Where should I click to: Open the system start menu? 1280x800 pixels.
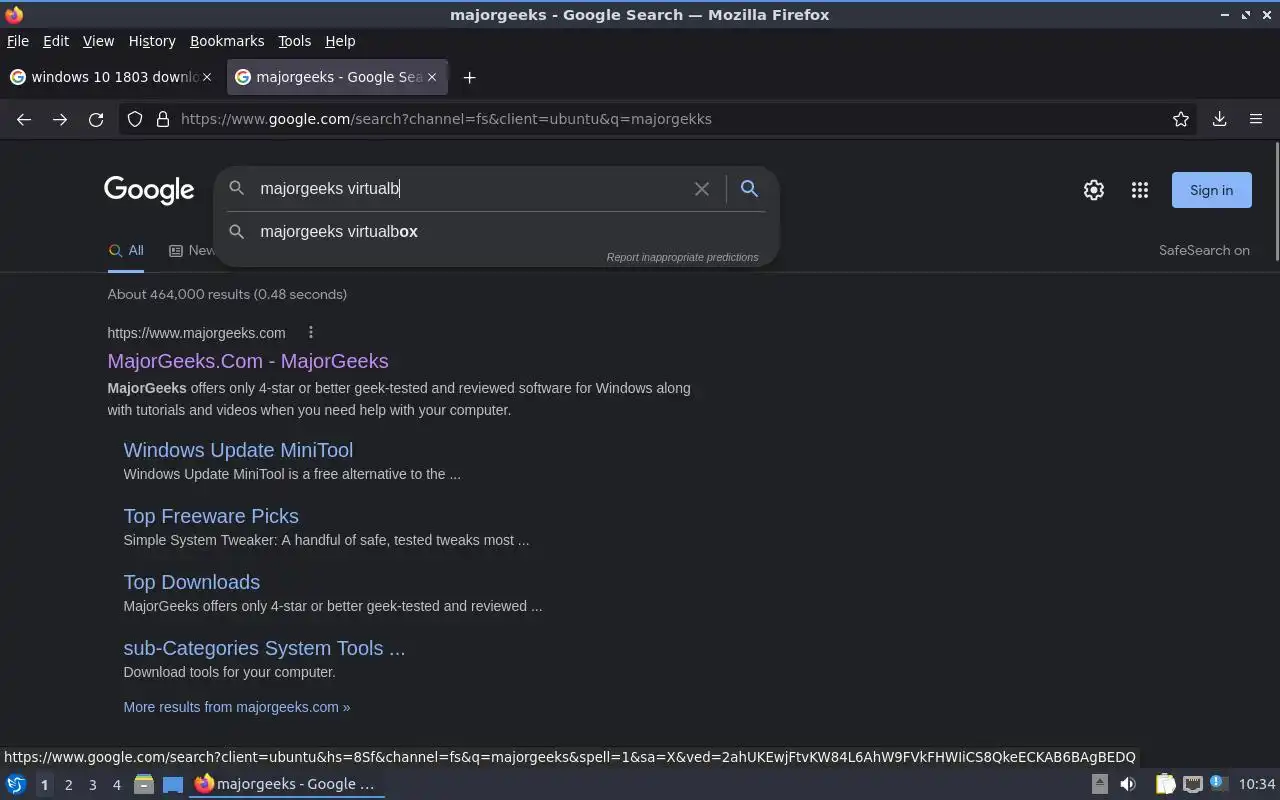click(16, 784)
